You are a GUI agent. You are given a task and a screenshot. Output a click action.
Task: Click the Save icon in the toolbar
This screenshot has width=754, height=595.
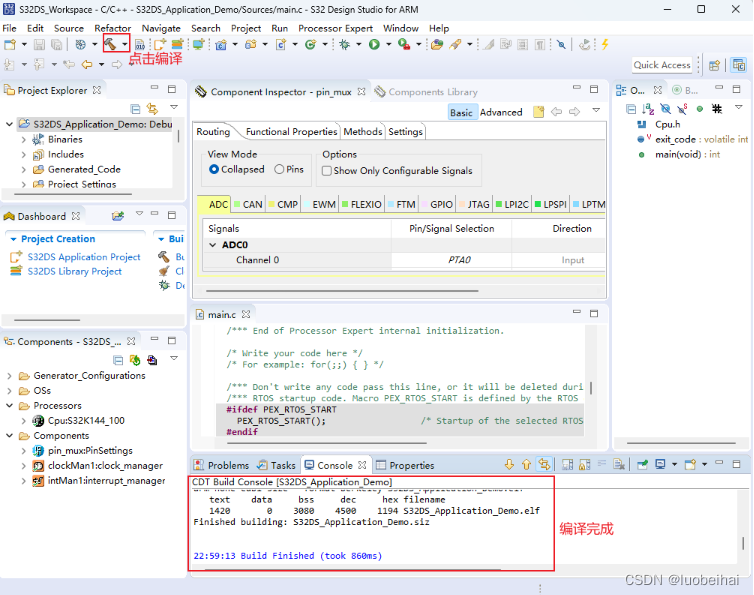[39, 45]
